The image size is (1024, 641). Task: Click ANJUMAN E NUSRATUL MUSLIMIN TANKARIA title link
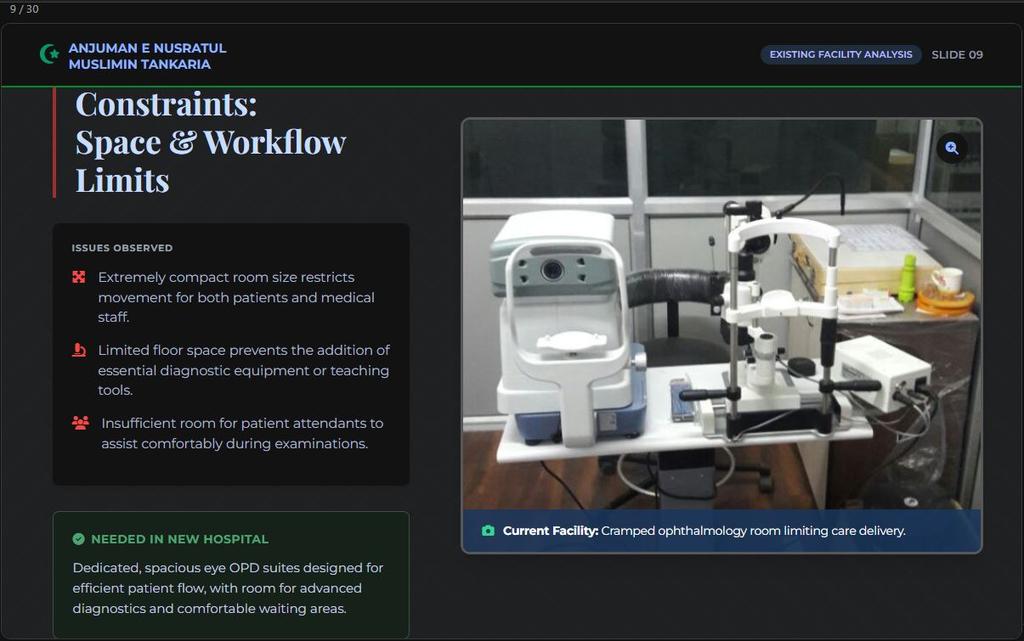(x=146, y=55)
